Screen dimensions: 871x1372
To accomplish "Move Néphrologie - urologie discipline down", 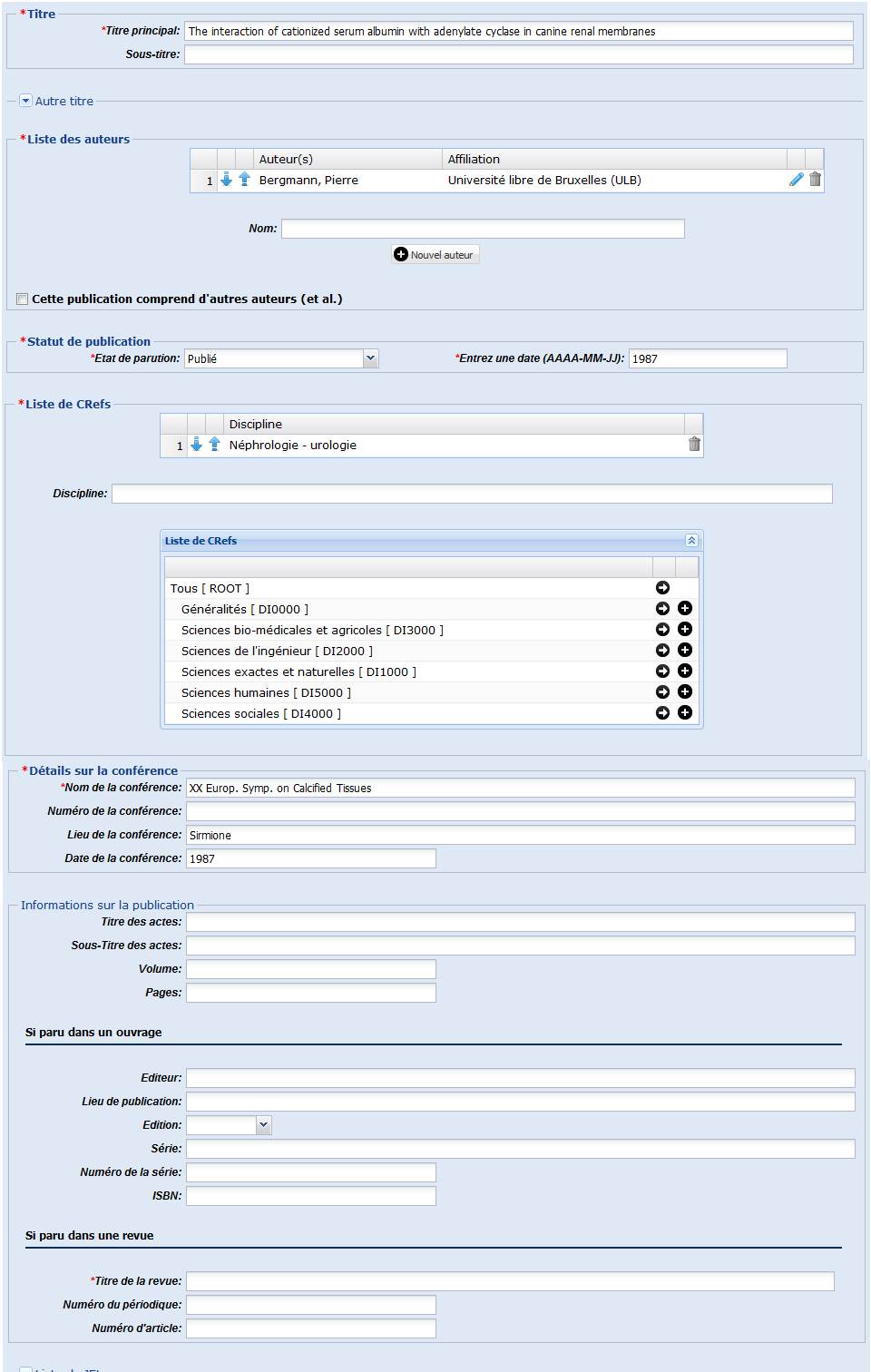I will 196,445.
